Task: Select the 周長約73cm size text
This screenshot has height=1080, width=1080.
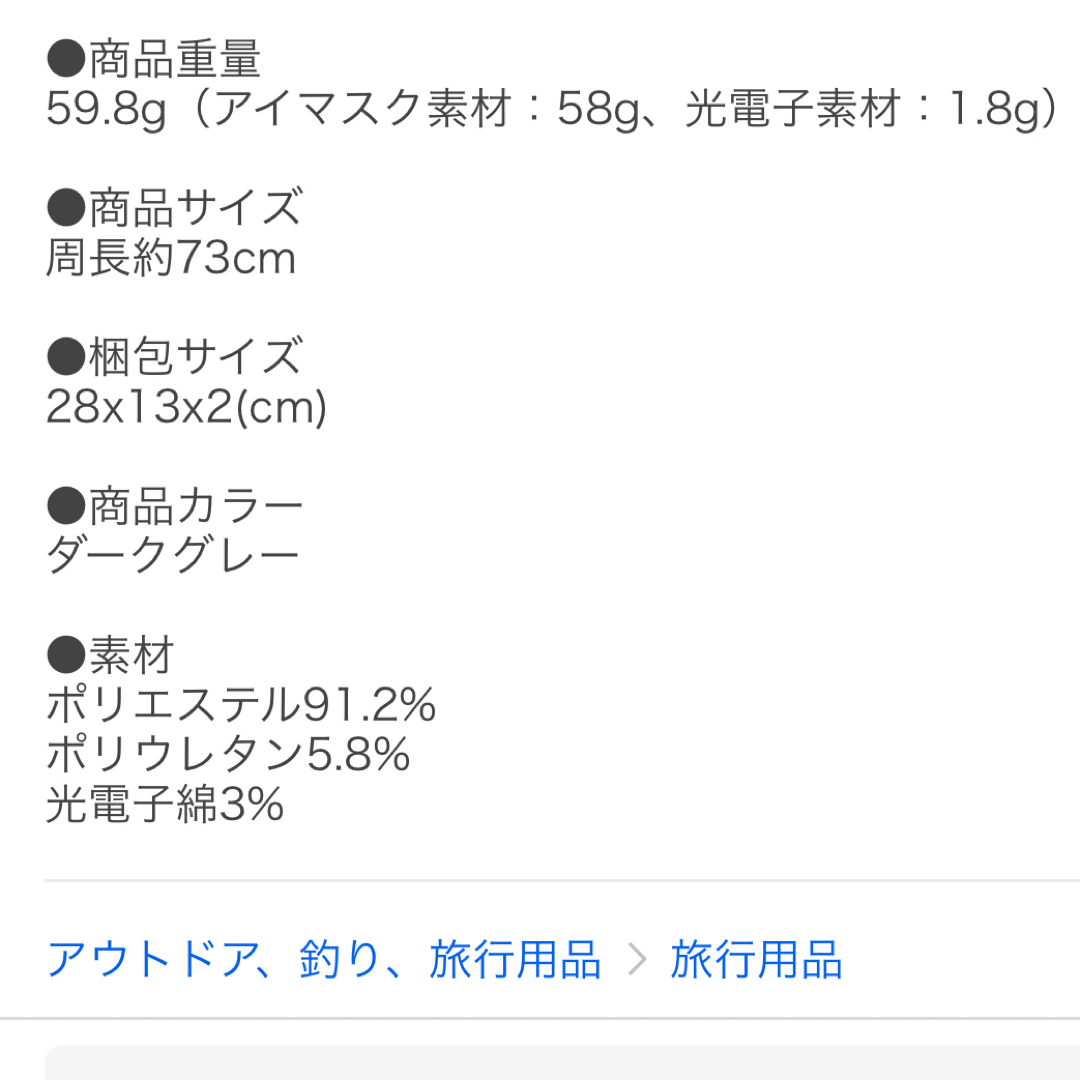Action: pyautogui.click(x=171, y=258)
